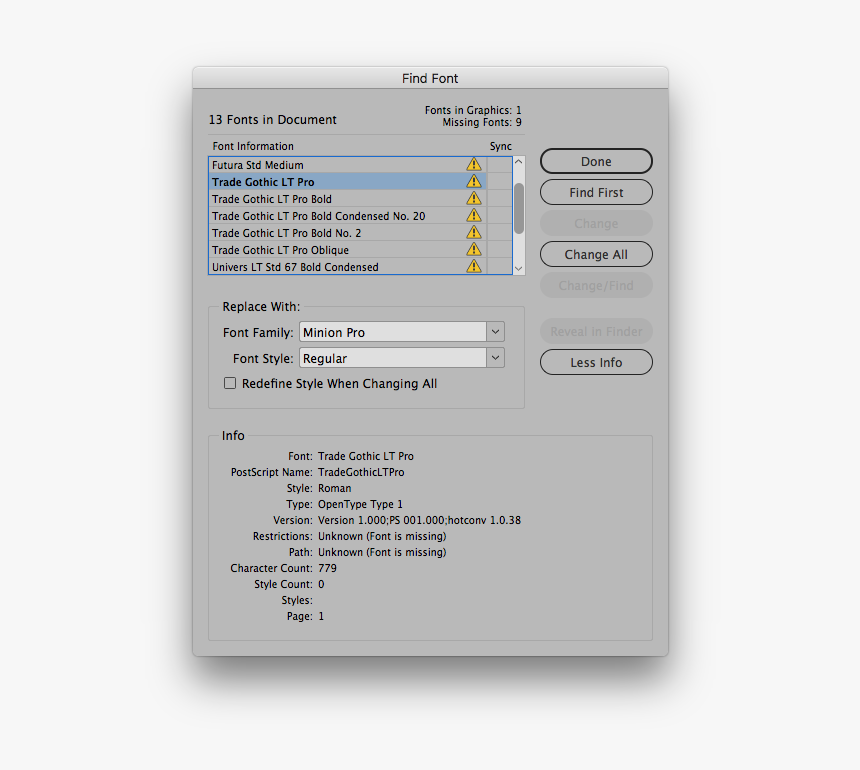Image resolution: width=860 pixels, height=770 pixels.
Task: Click the Sync cell for Futura Std Medium
Action: 500,165
